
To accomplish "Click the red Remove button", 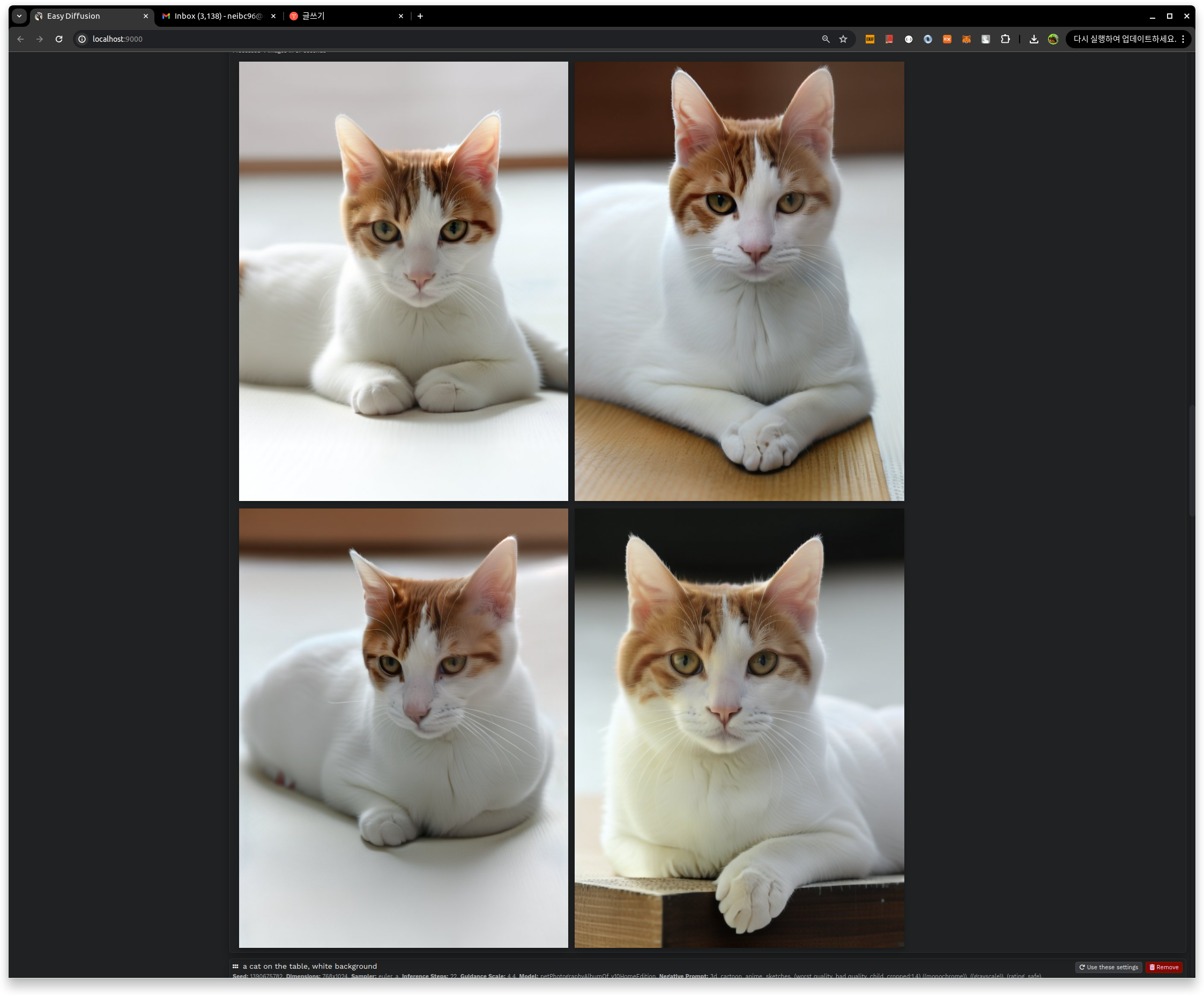I will pyautogui.click(x=1164, y=967).
